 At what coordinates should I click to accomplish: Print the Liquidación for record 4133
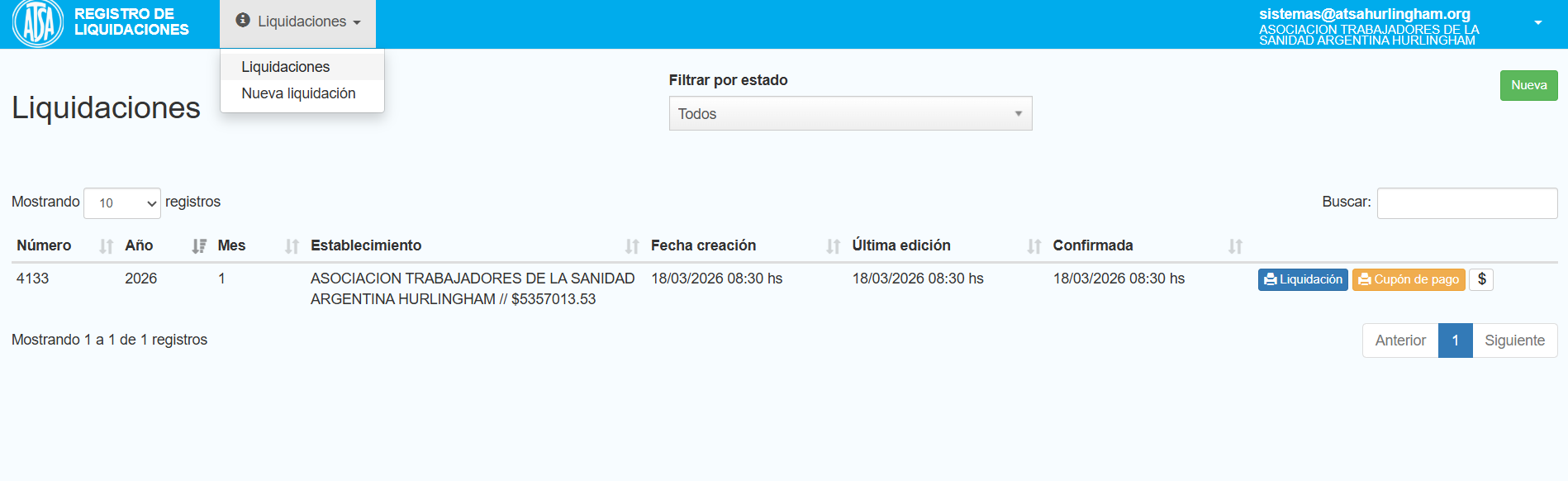click(x=1303, y=279)
